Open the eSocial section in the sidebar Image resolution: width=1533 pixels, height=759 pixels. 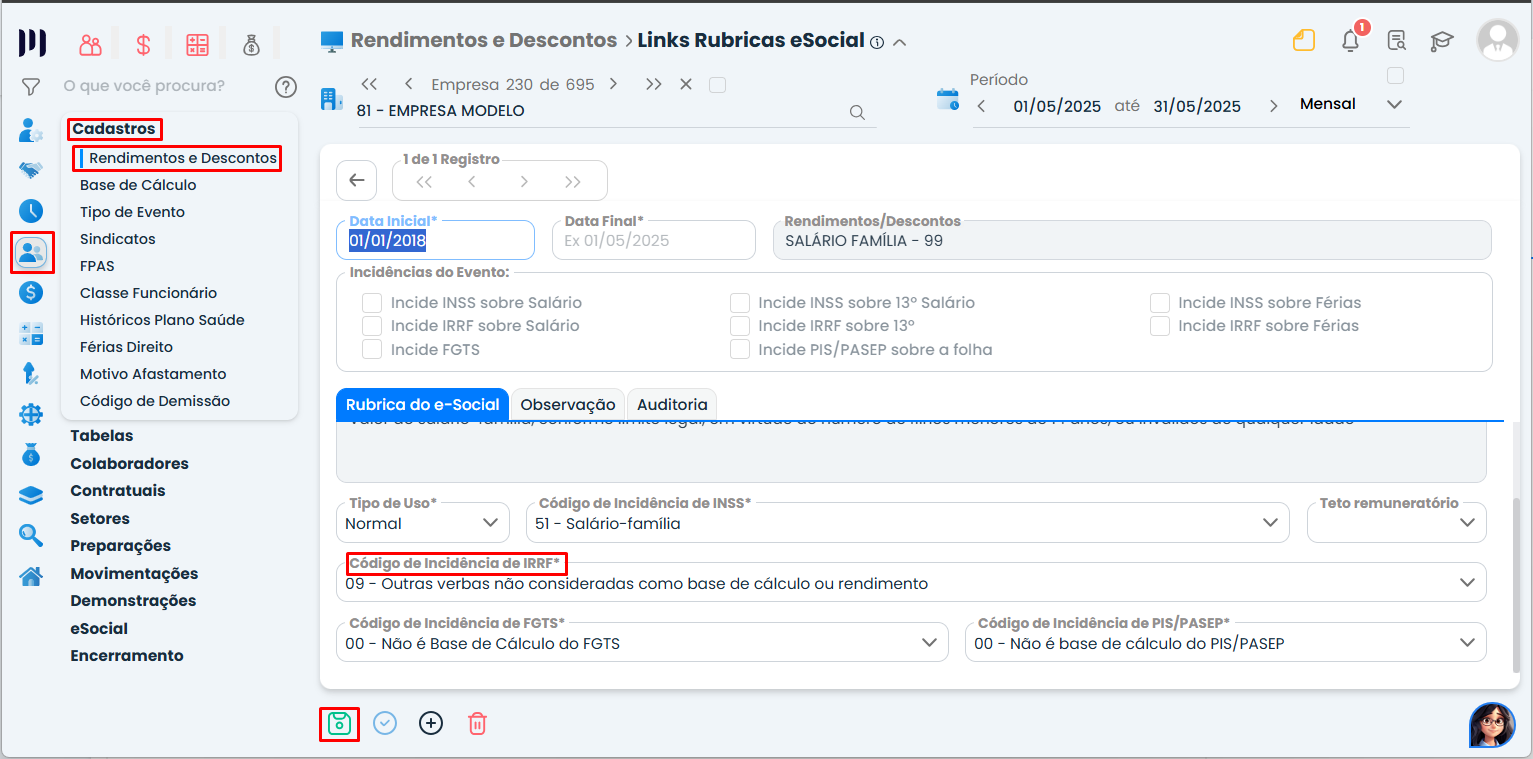point(99,629)
